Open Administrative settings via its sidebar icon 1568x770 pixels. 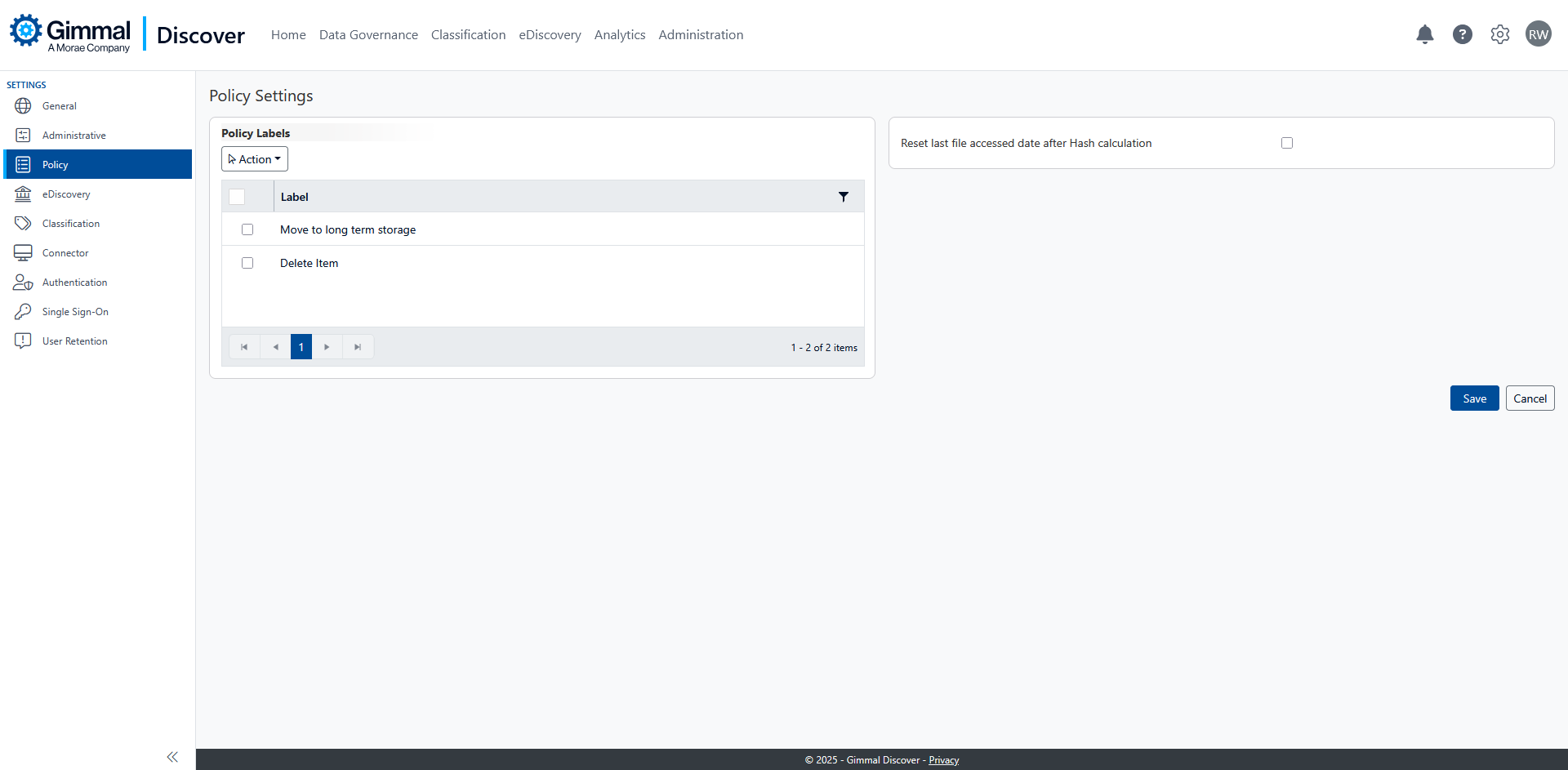[22, 135]
